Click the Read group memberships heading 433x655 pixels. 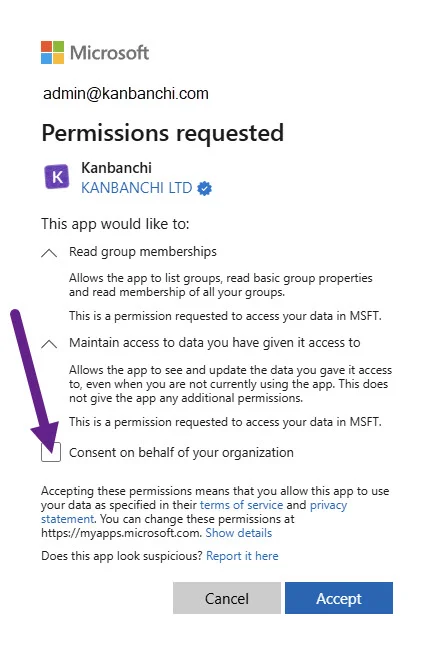coord(143,252)
